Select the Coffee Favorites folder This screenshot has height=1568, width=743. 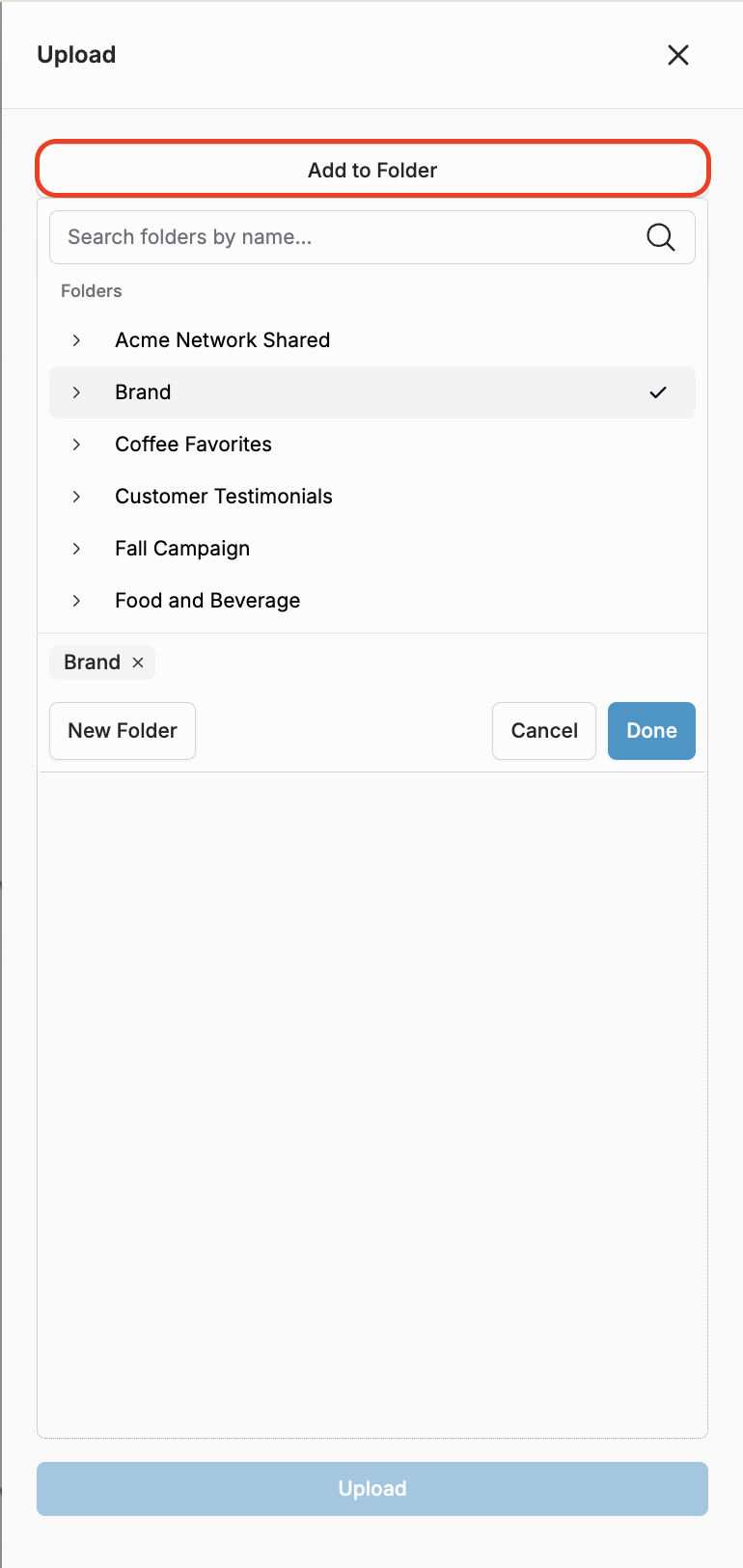pos(193,445)
